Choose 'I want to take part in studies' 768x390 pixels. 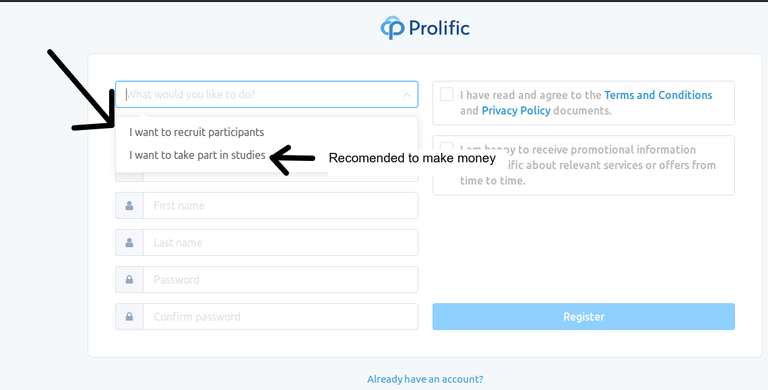pos(197,155)
